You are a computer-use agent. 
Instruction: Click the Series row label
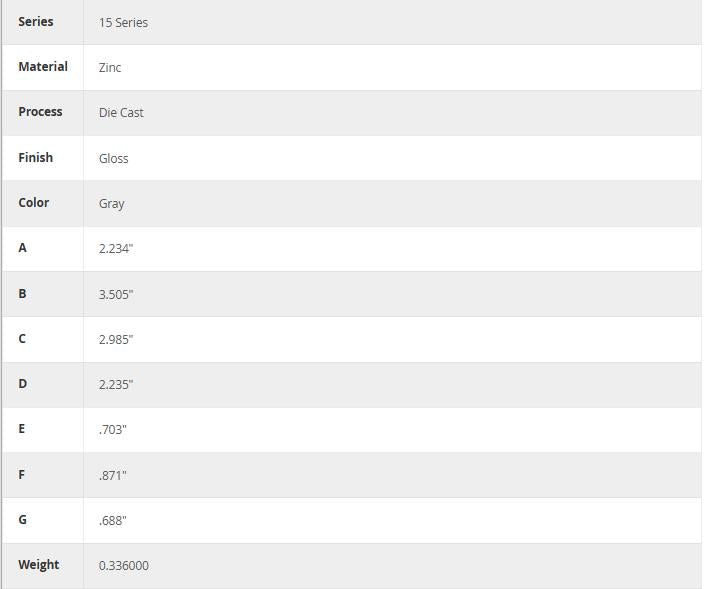[36, 21]
